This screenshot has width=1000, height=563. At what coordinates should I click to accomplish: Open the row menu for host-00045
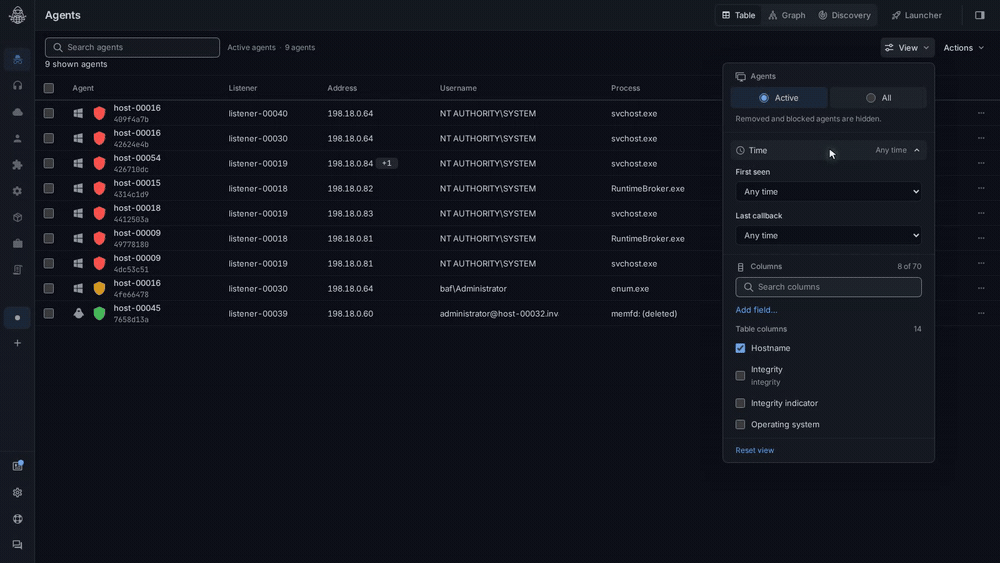[x=981, y=313]
